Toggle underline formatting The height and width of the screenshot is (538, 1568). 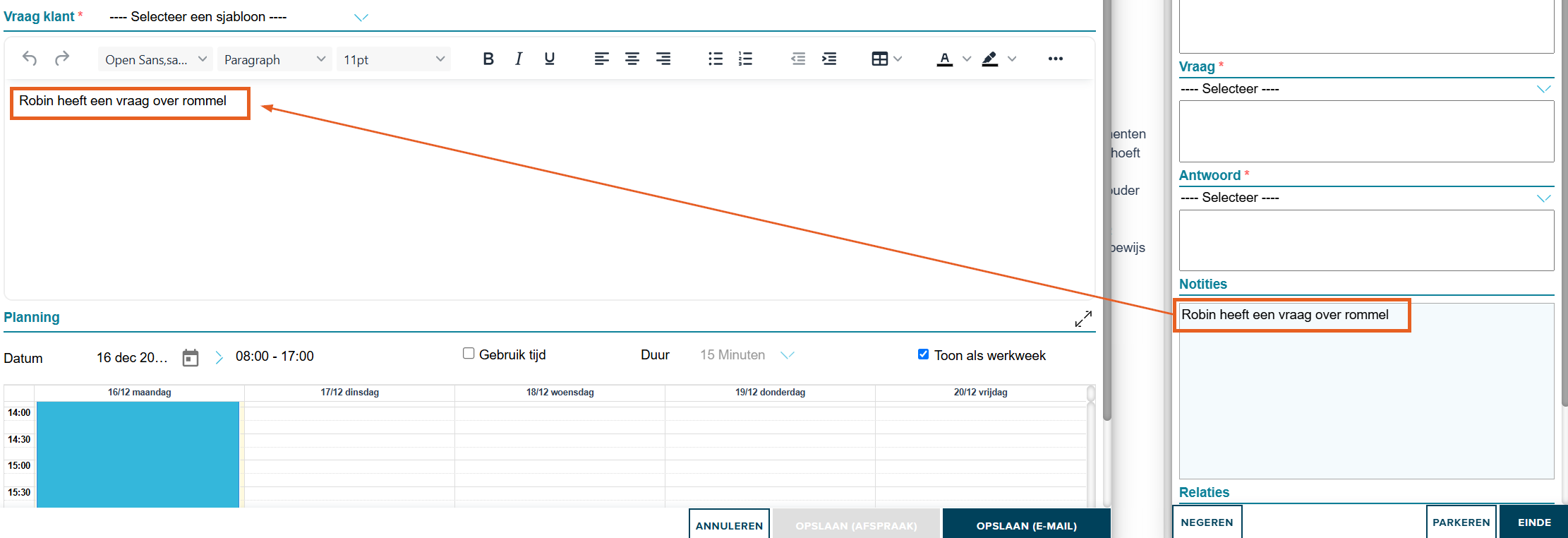pyautogui.click(x=550, y=59)
